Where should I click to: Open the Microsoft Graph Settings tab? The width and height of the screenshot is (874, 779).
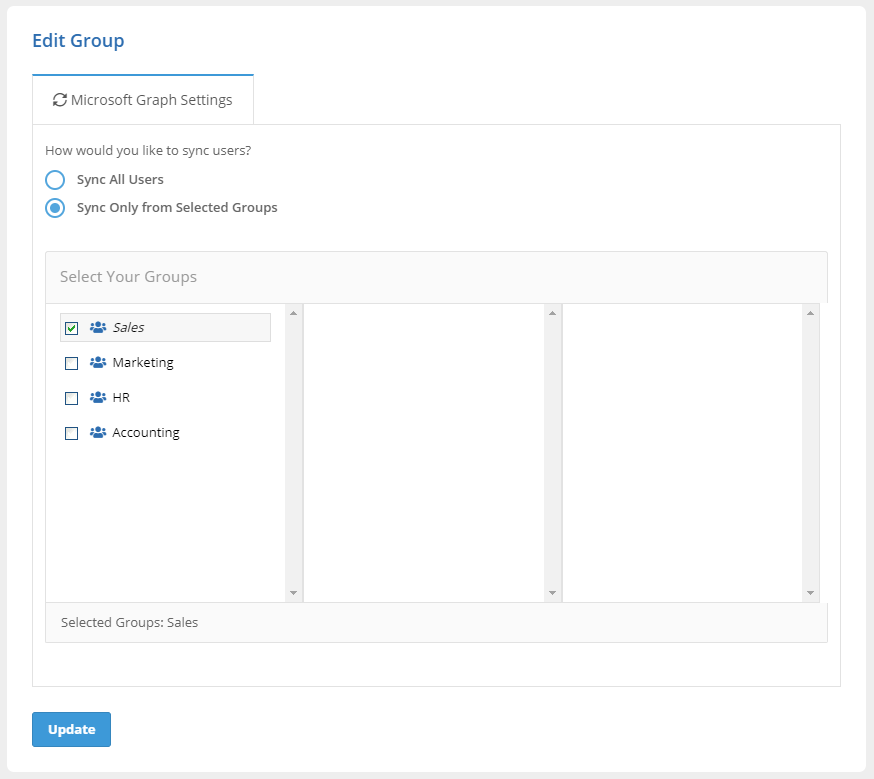pyautogui.click(x=143, y=100)
